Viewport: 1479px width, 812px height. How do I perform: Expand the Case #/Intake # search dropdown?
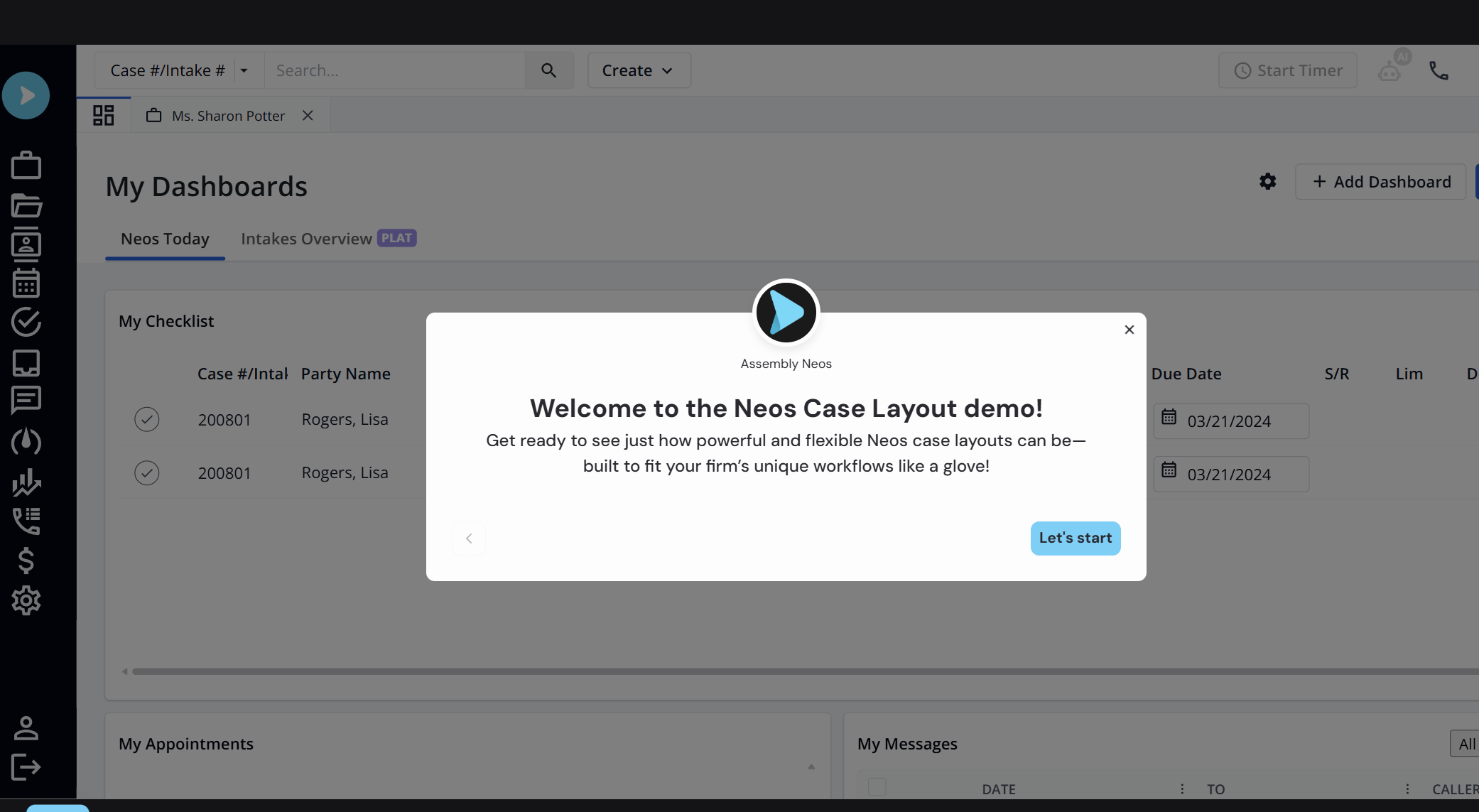click(244, 70)
